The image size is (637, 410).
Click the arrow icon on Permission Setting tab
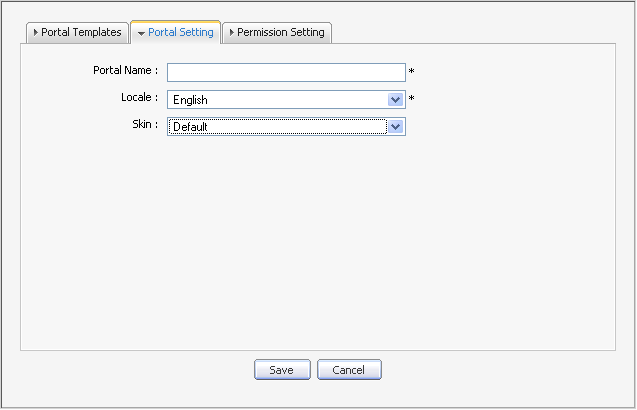(232, 32)
